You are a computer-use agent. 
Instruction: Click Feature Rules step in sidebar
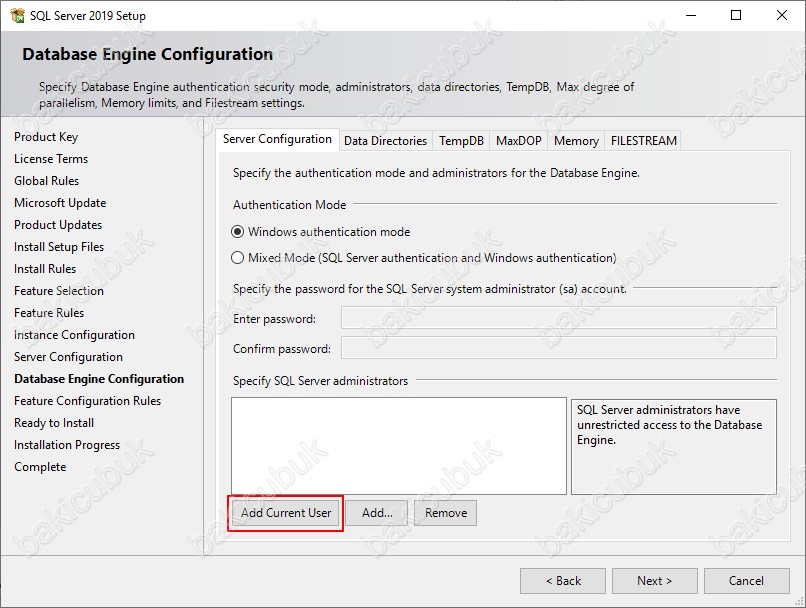coord(49,313)
